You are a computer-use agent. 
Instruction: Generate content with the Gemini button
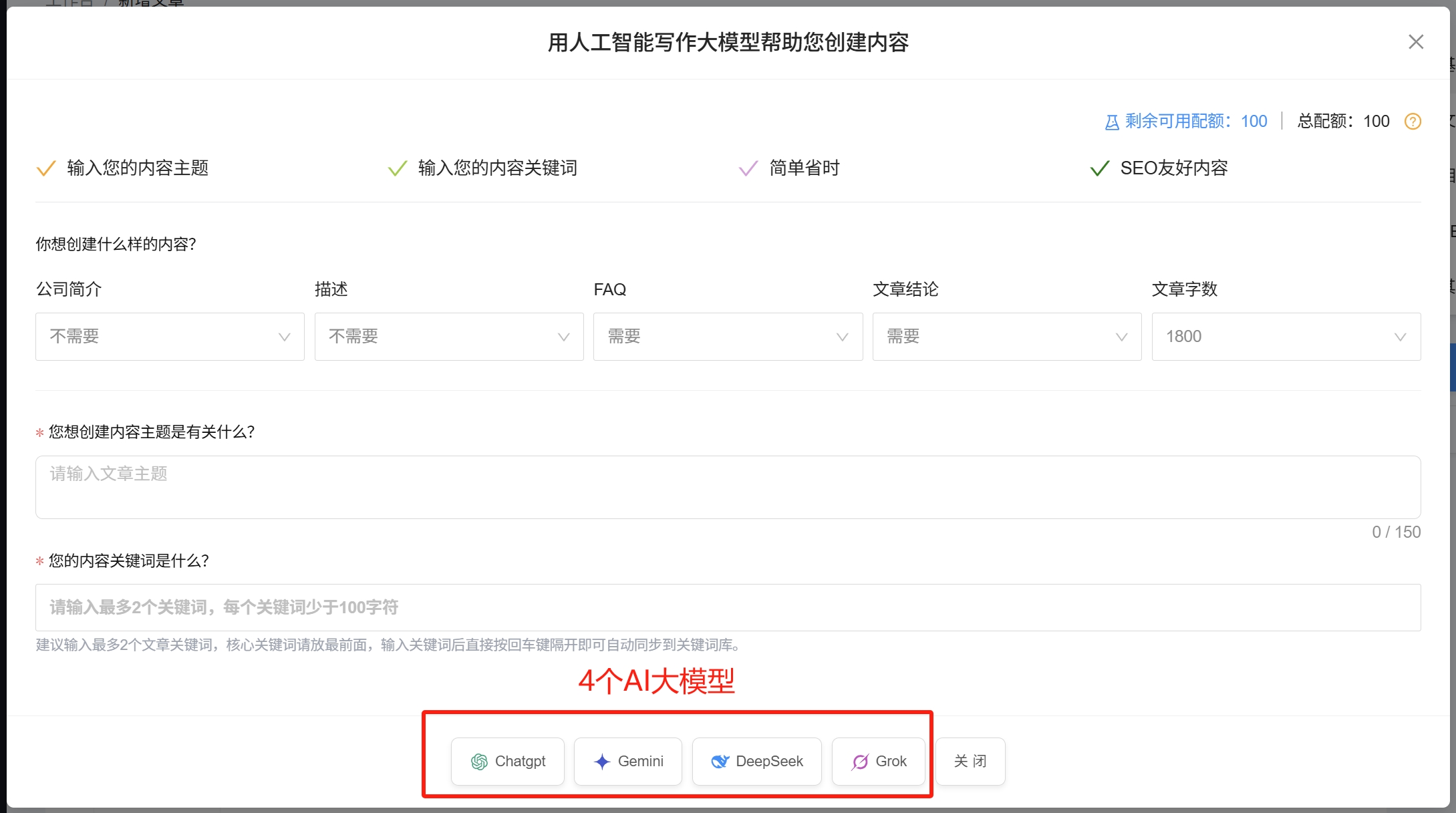point(628,762)
